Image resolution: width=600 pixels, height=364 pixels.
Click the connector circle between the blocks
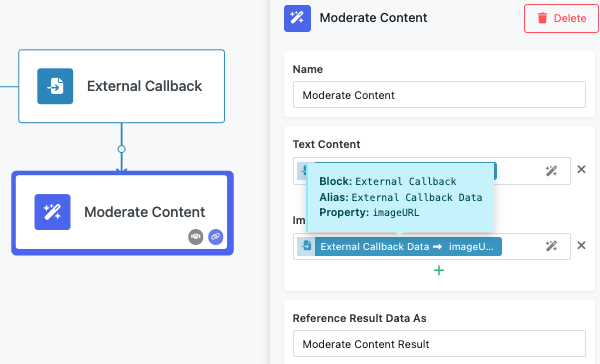coord(122,149)
